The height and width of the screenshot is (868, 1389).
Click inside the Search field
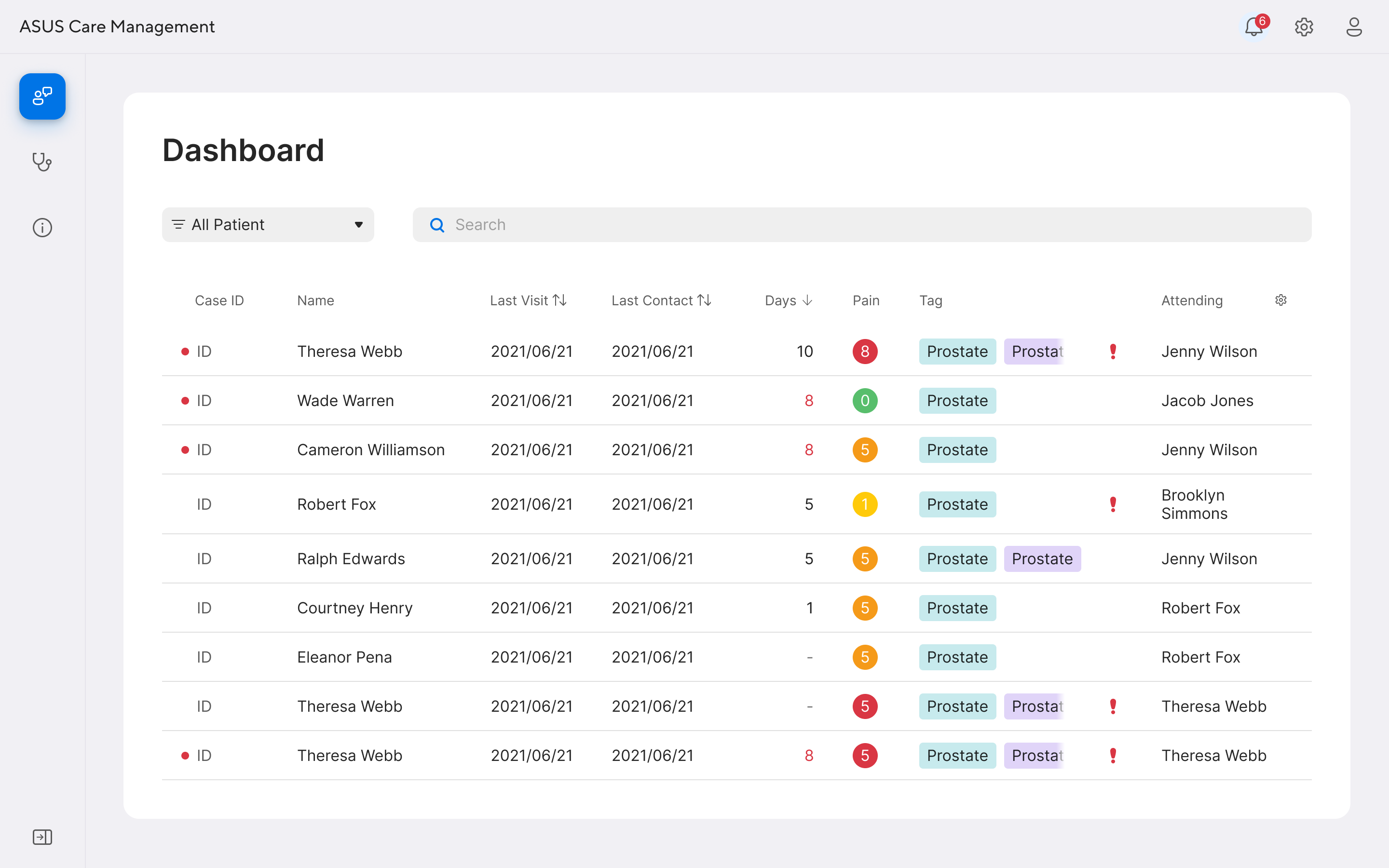click(x=861, y=224)
